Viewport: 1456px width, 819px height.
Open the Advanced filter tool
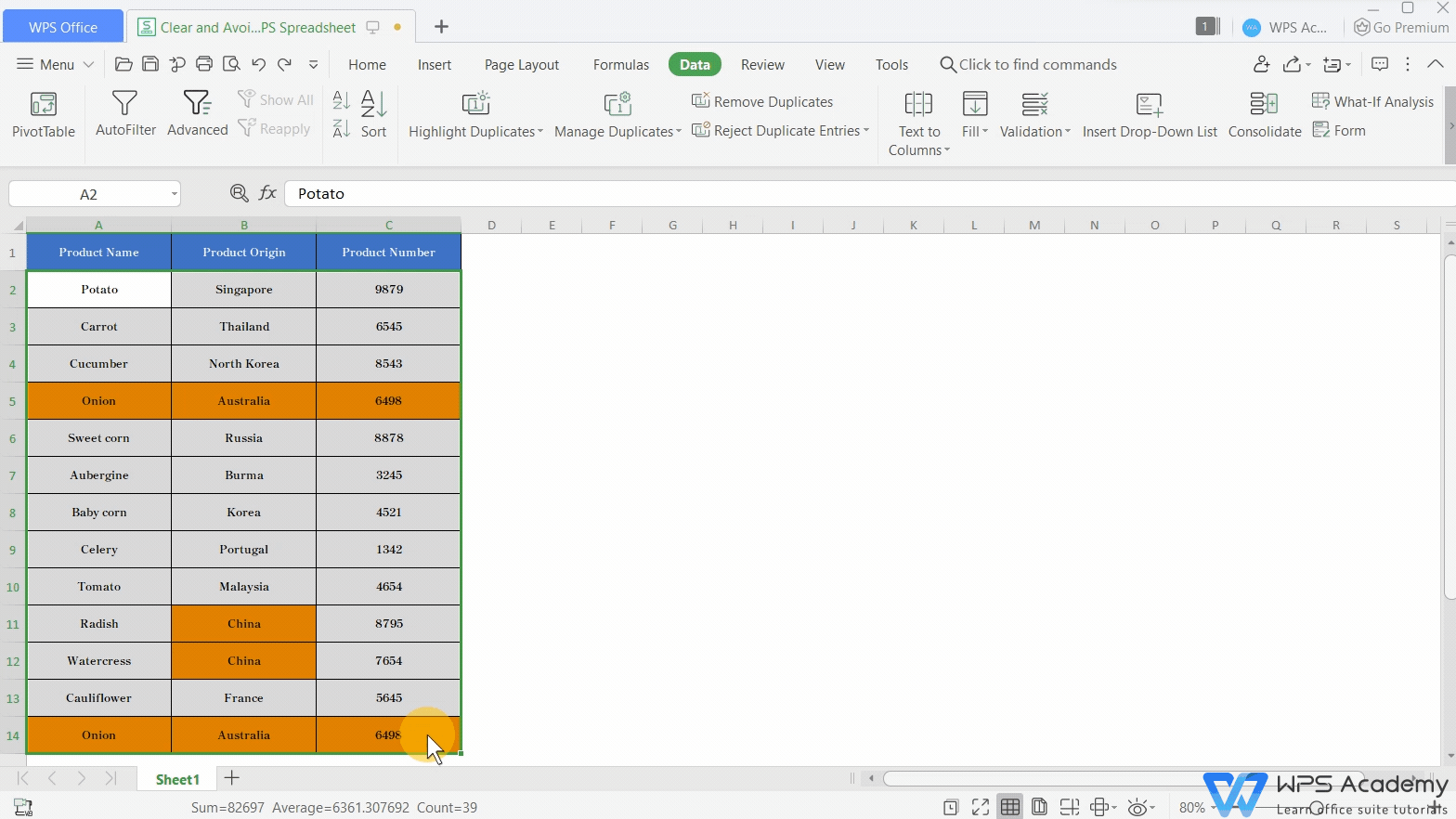(197, 104)
